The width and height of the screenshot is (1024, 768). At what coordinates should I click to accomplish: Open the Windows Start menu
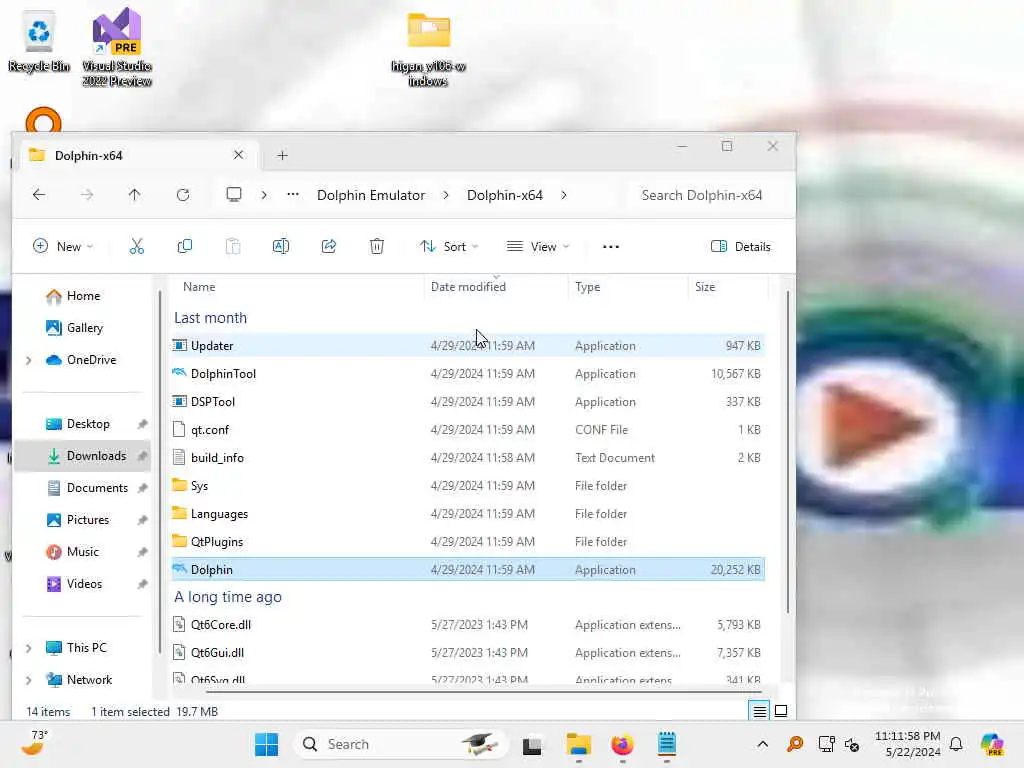[x=266, y=744]
